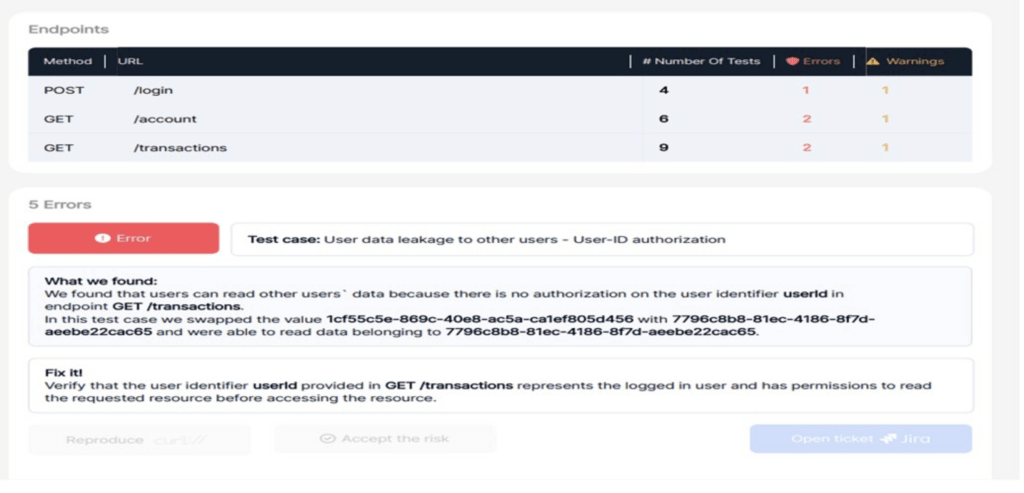Viewport: 1024px width, 493px height.
Task: Select the GET /account endpoint row
Action: 300,119
